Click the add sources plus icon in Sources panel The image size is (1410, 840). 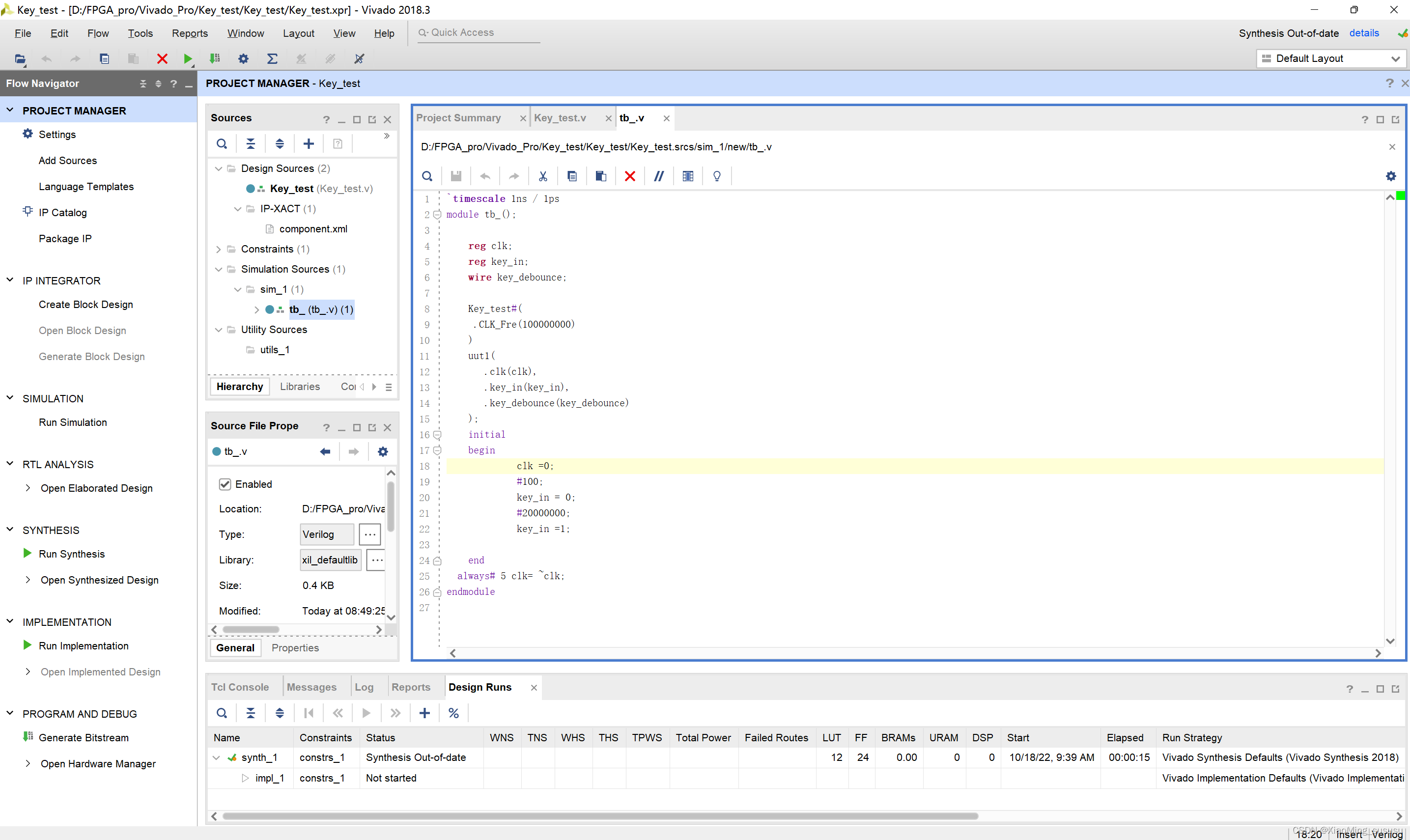click(x=310, y=144)
